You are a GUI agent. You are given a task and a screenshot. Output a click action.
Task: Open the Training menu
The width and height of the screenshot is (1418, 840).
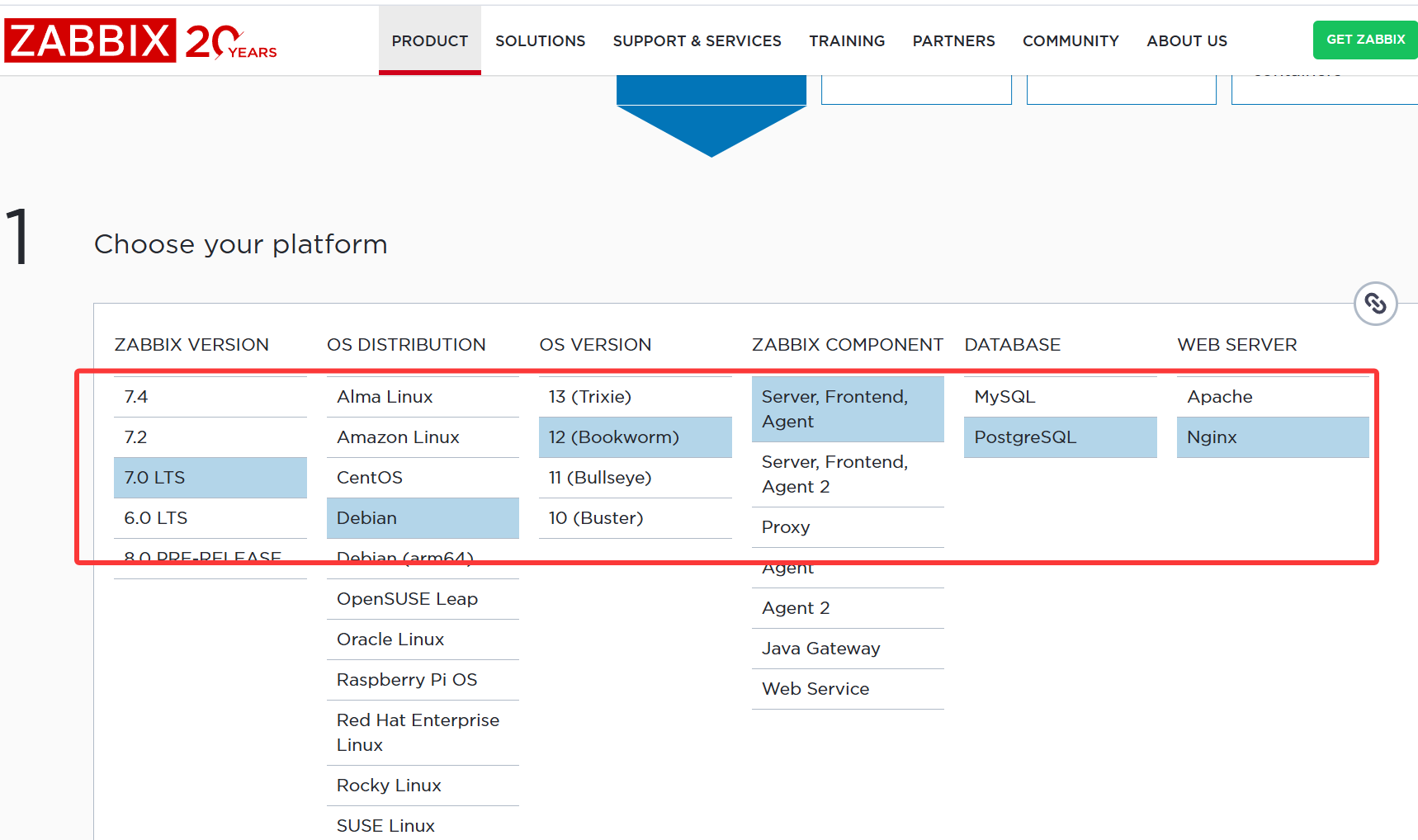pyautogui.click(x=847, y=40)
